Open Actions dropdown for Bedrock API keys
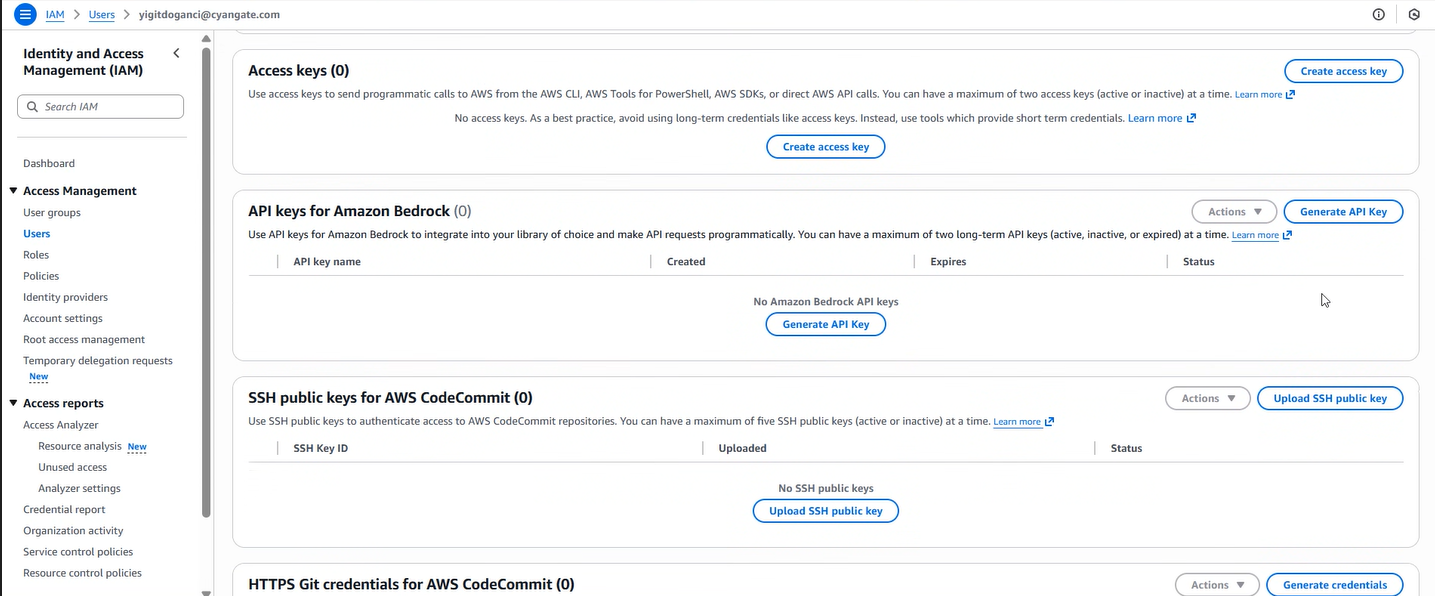This screenshot has width=1435, height=596. pyautogui.click(x=1234, y=212)
